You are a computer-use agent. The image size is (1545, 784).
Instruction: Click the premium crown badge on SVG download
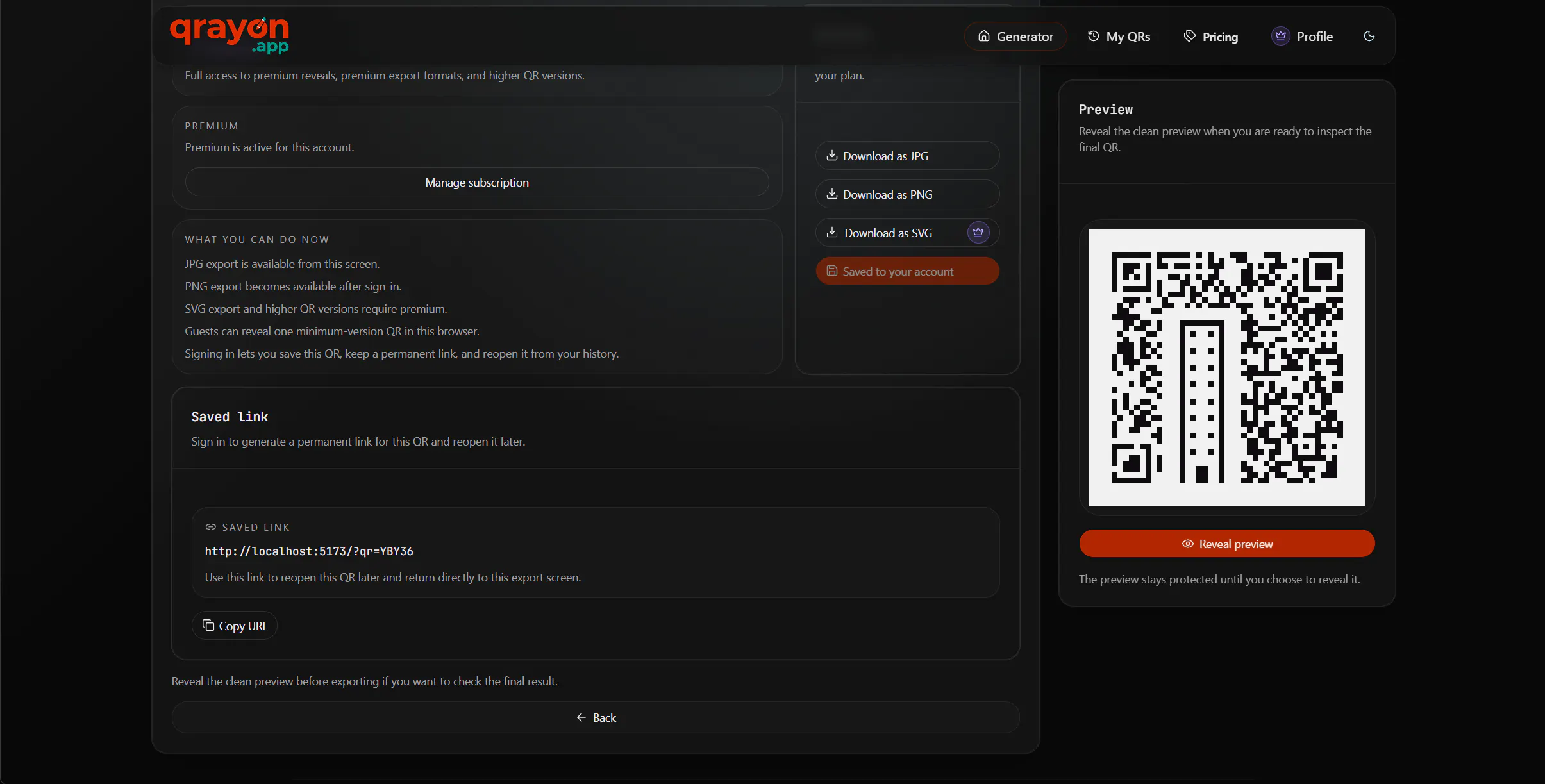point(978,233)
